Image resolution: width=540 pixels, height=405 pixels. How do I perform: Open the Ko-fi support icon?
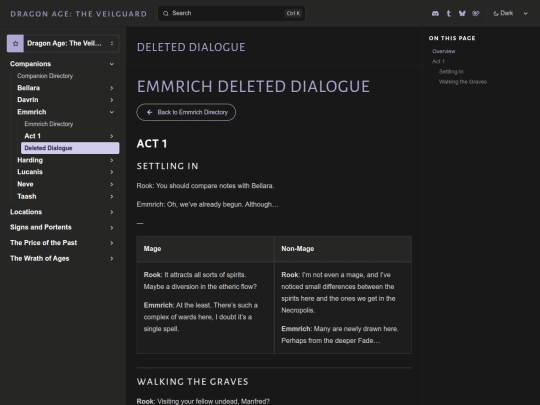point(476,13)
